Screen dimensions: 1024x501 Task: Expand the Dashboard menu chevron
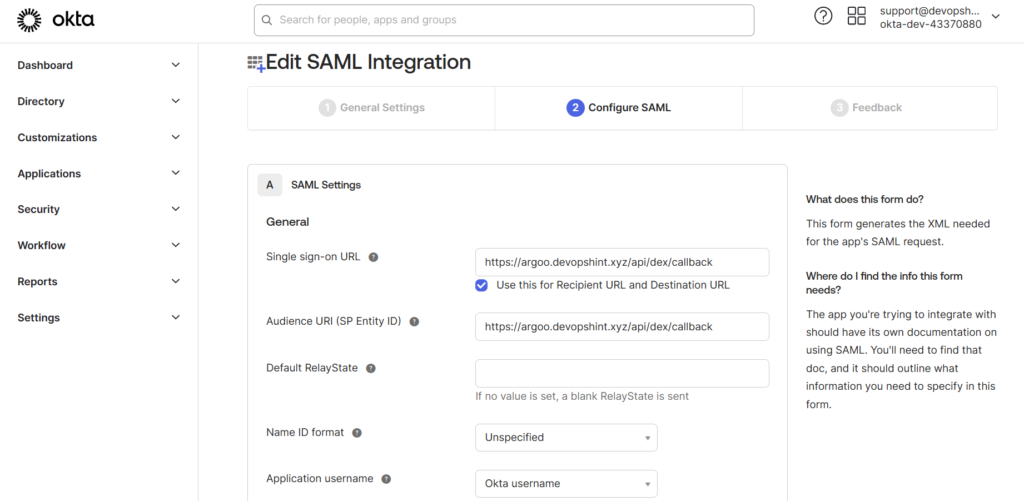pyautogui.click(x=175, y=65)
